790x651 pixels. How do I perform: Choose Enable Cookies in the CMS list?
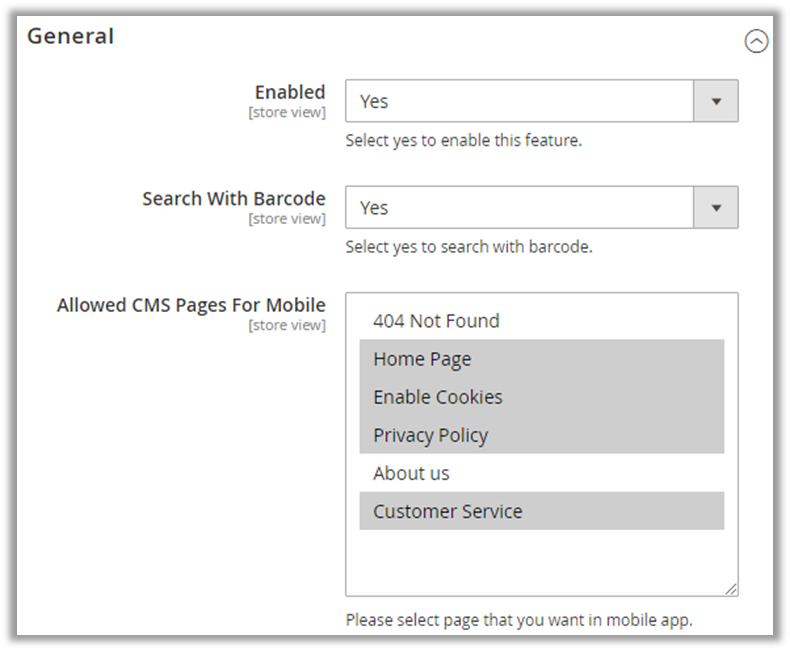(x=438, y=397)
